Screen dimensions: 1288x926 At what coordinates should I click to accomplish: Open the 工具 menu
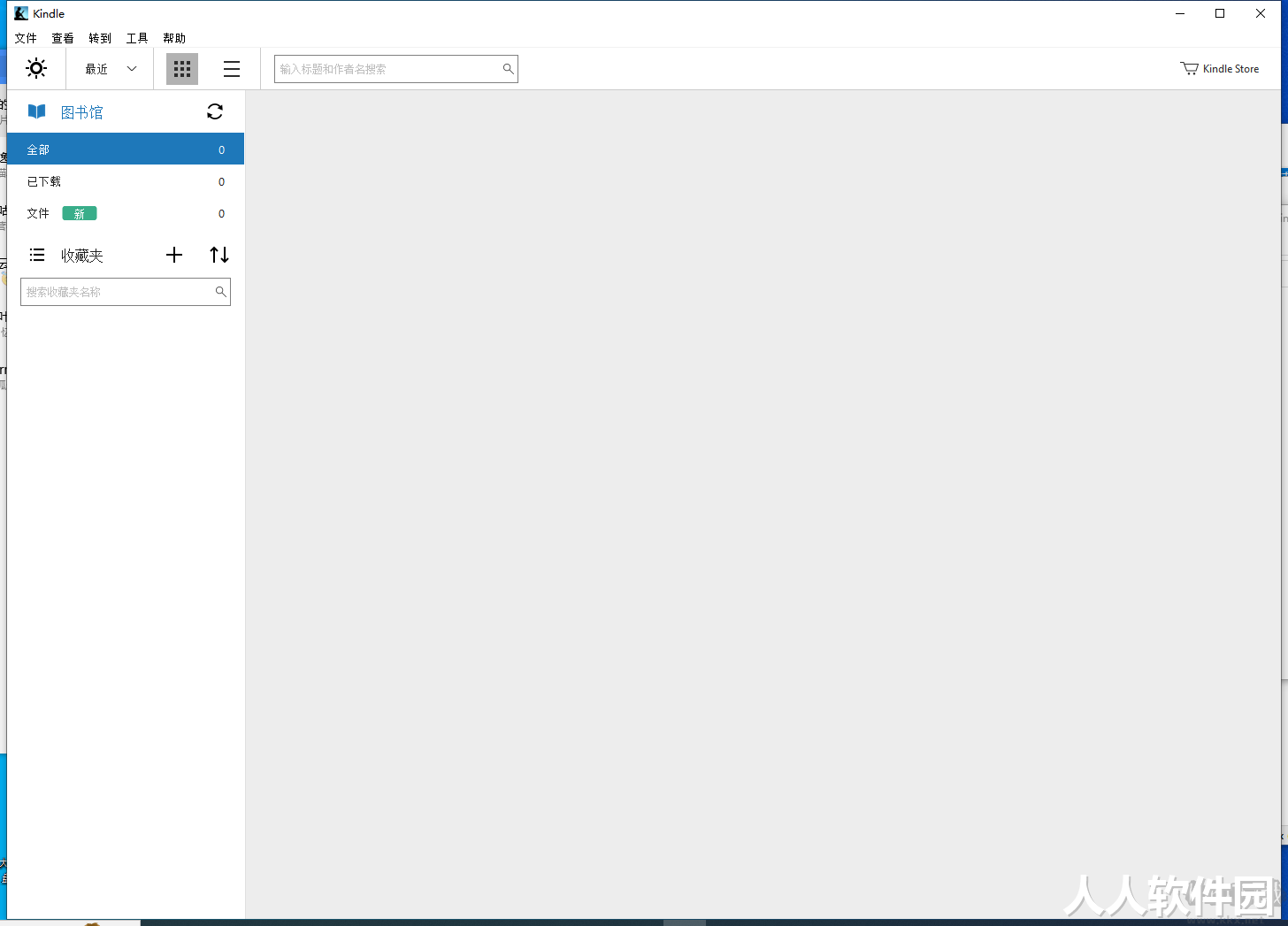point(137,38)
